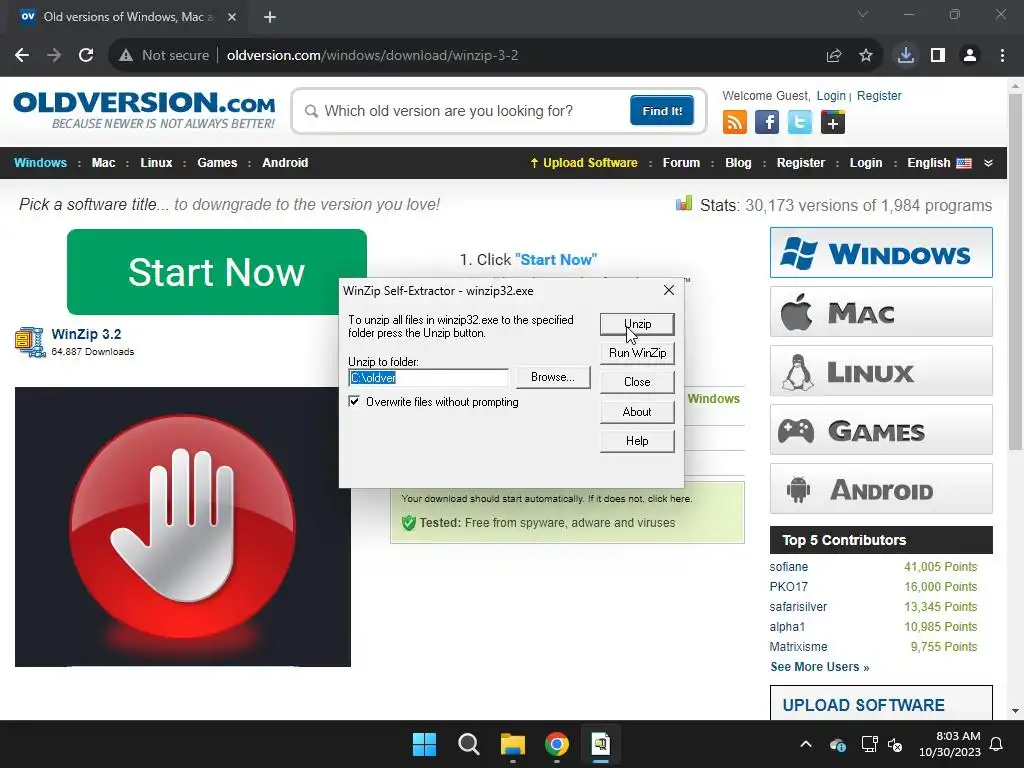This screenshot has height=768, width=1024.
Task: Open the Blog menu item
Action: tap(738, 163)
